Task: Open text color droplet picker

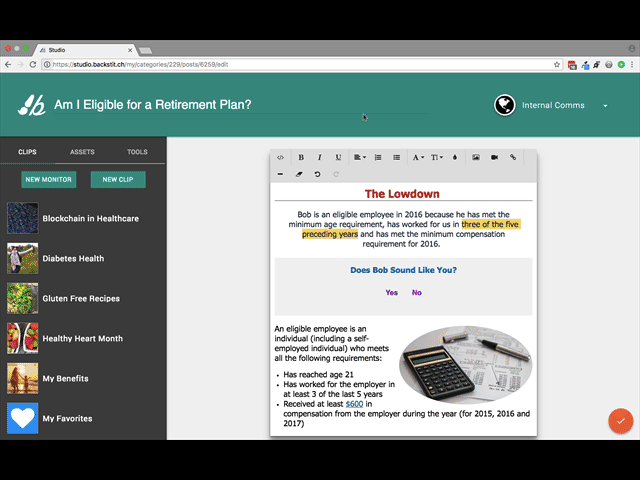Action: [x=455, y=158]
